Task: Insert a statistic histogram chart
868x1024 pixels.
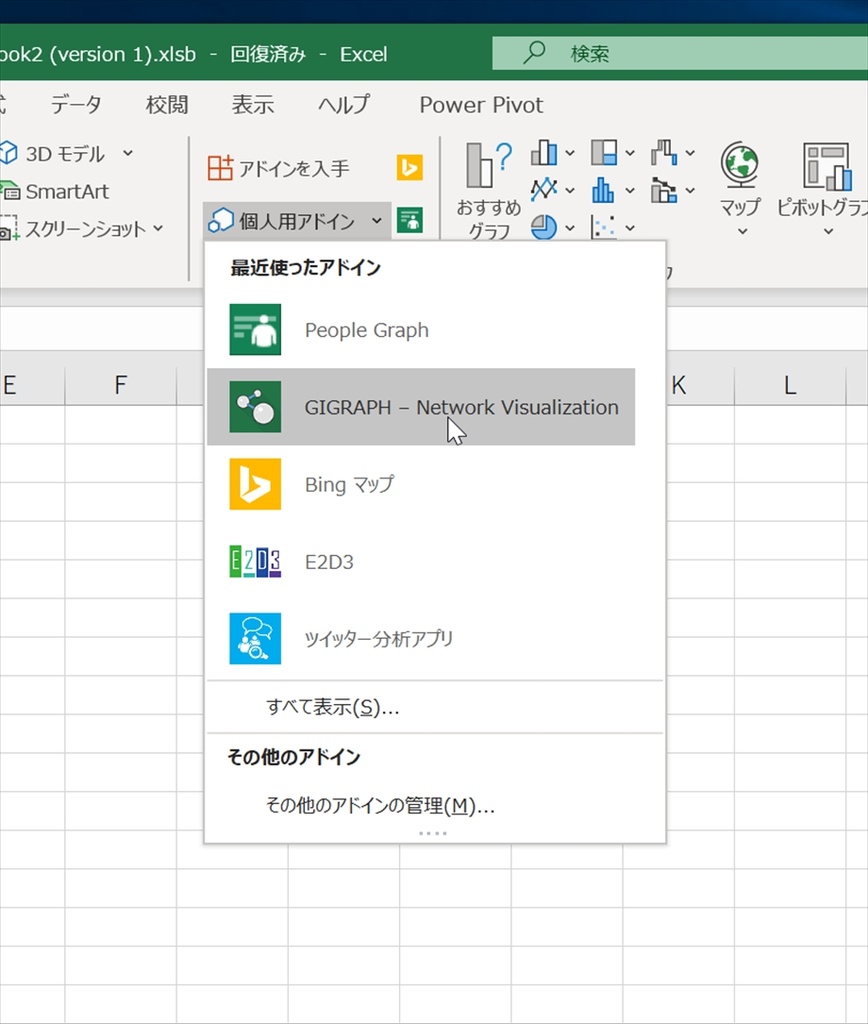Action: click(604, 190)
